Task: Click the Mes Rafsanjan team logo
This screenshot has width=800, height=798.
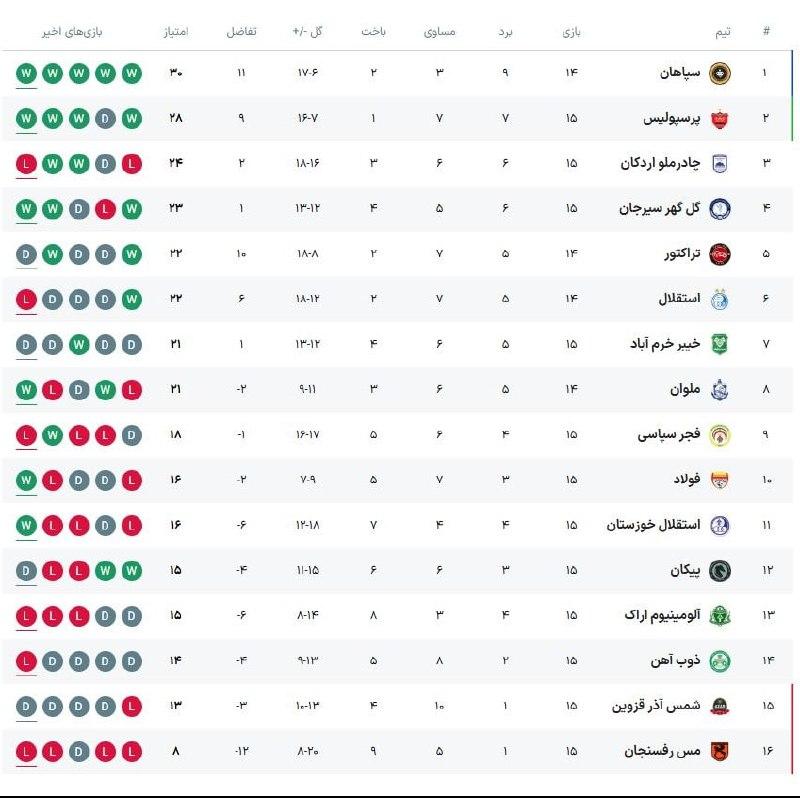Action: pyautogui.click(x=719, y=751)
